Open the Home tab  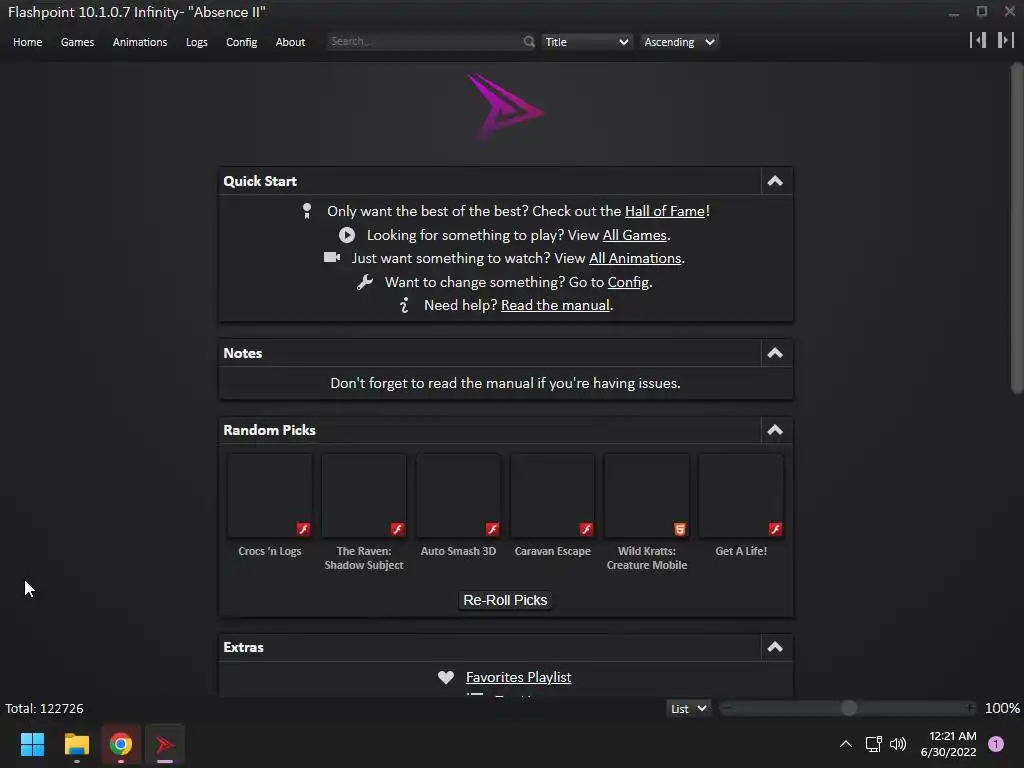[x=27, y=42]
